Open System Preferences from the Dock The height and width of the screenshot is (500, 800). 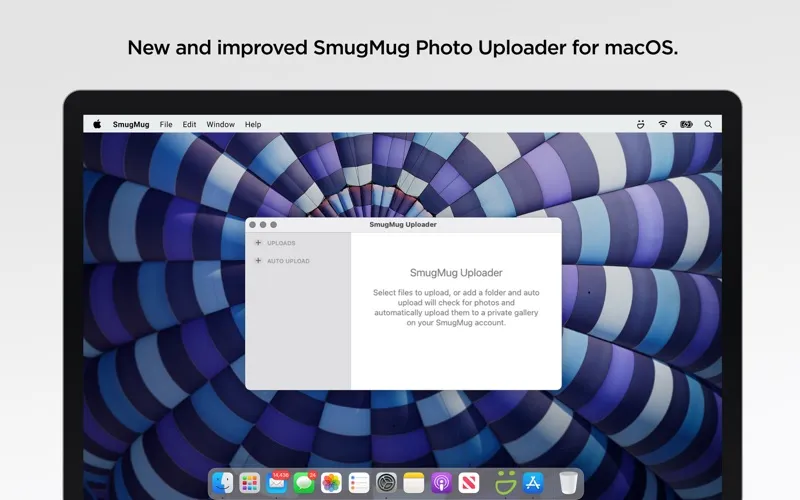click(386, 483)
